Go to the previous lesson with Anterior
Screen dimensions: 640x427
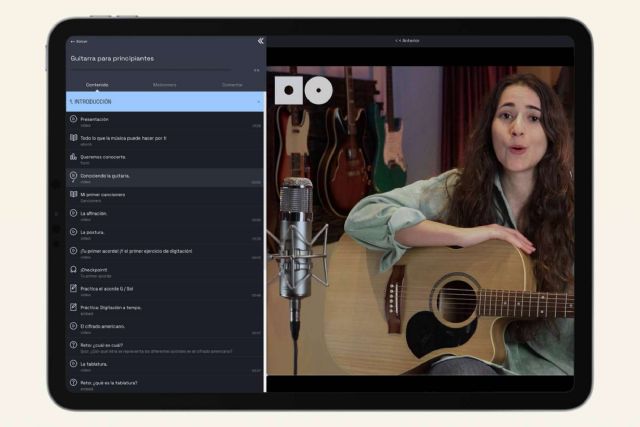(408, 41)
